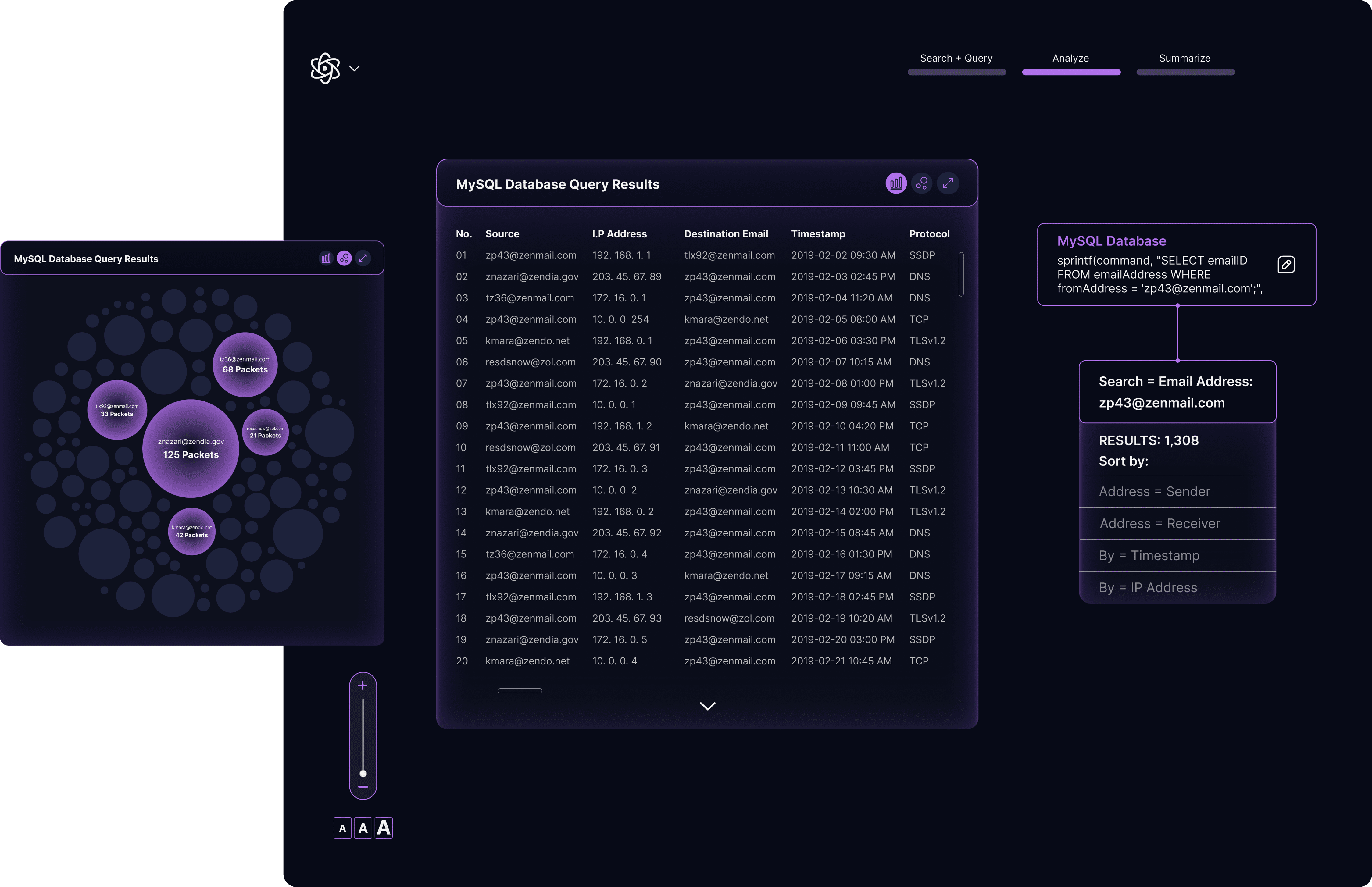The width and height of the screenshot is (1372, 887).
Task: Select the tlx92@zenmail.com 33 Packets bubble
Action: click(117, 410)
